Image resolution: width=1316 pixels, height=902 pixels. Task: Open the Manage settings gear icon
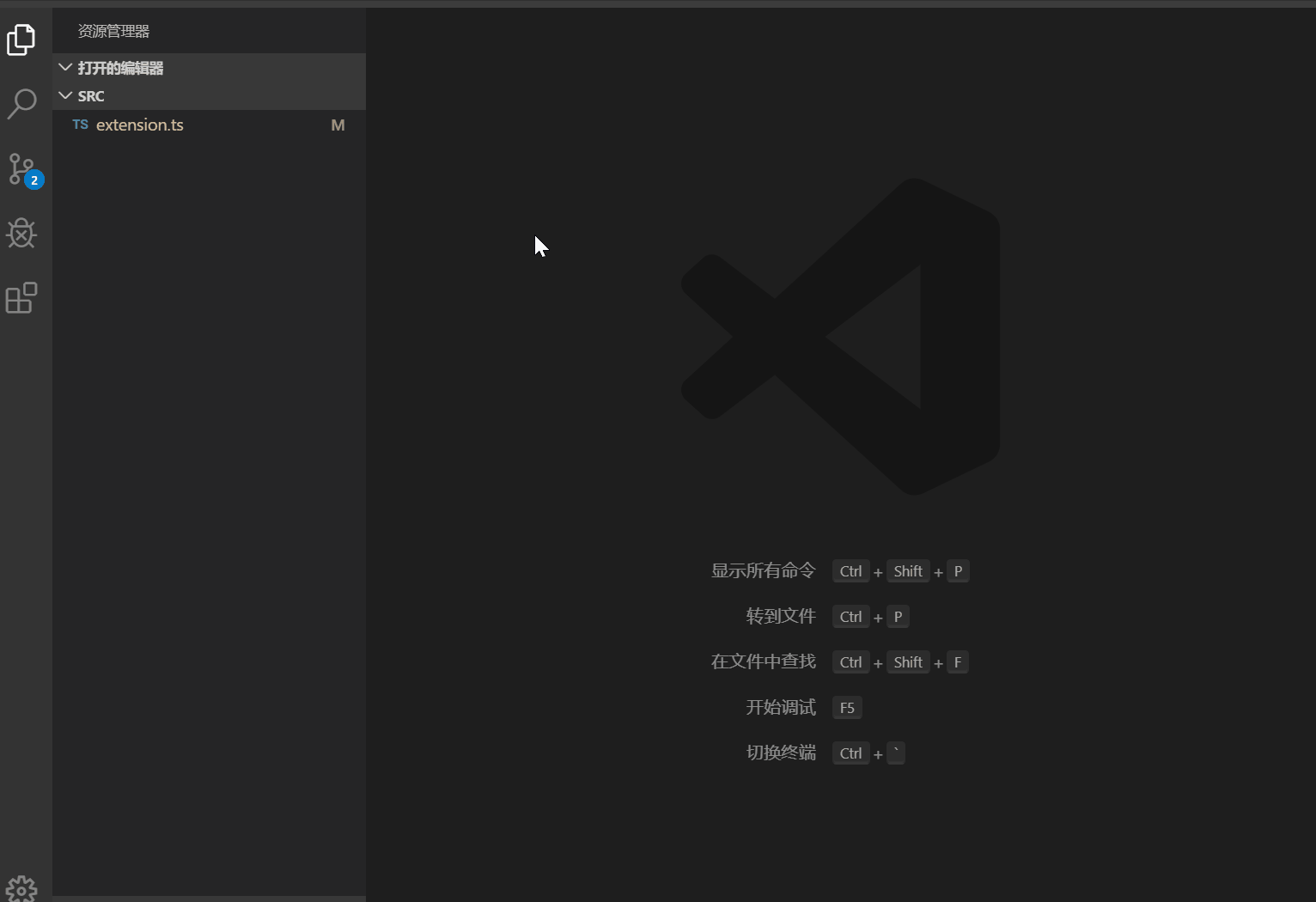coord(21,888)
